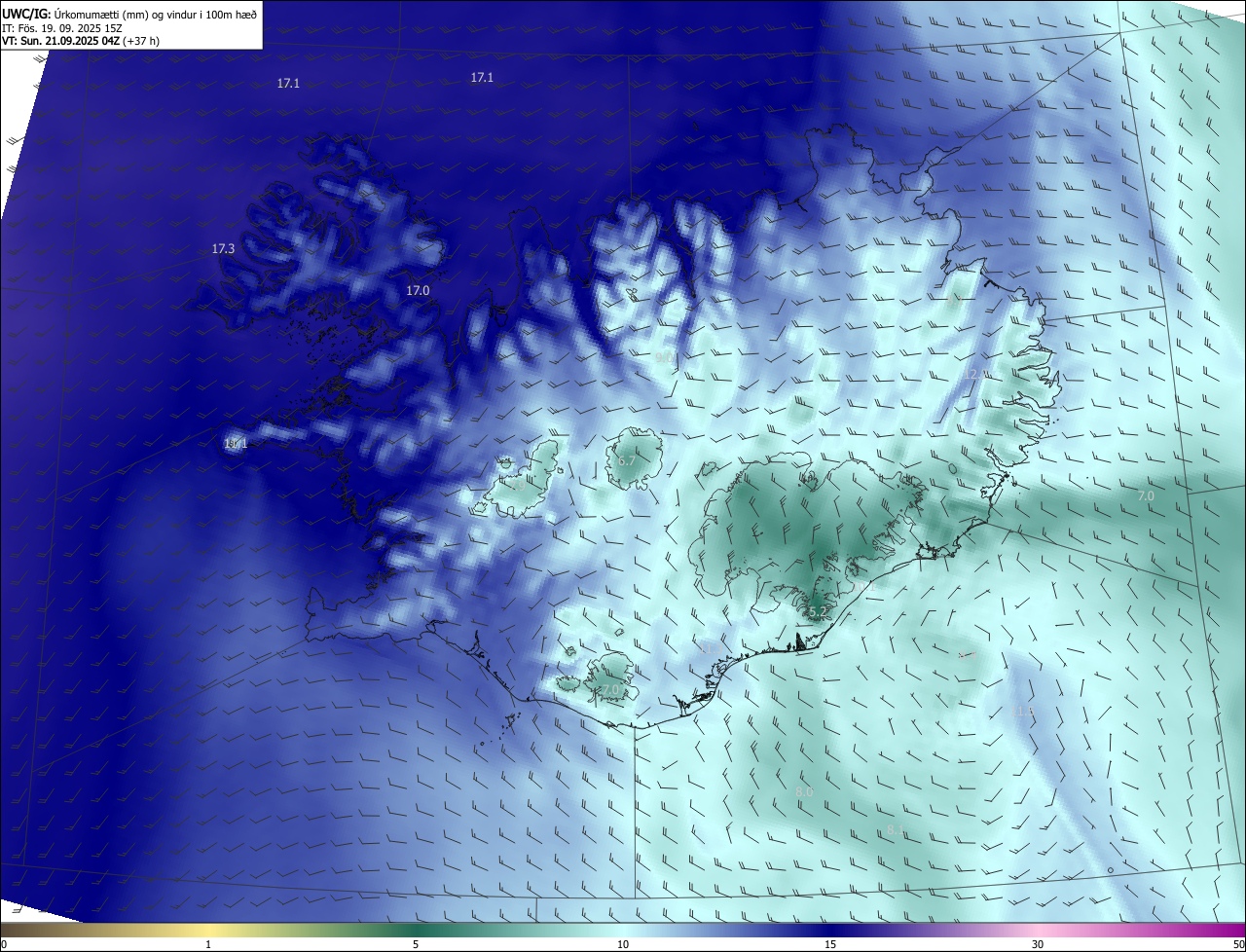Click the 17.1 label nearest the title box
Image resolution: width=1246 pixels, height=952 pixels.
288,84
